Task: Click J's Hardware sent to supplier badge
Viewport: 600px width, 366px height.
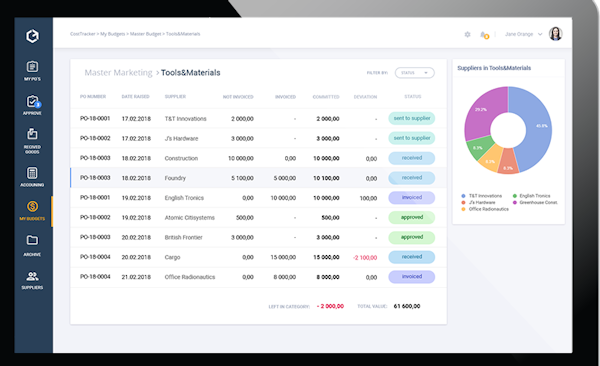Action: pos(412,138)
